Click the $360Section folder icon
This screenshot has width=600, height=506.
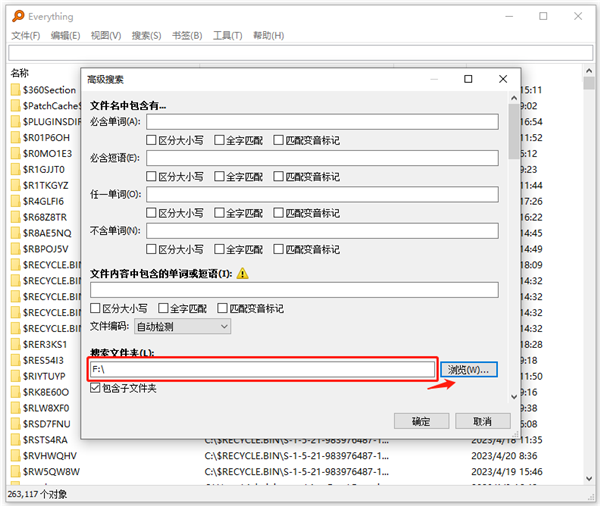[15, 90]
